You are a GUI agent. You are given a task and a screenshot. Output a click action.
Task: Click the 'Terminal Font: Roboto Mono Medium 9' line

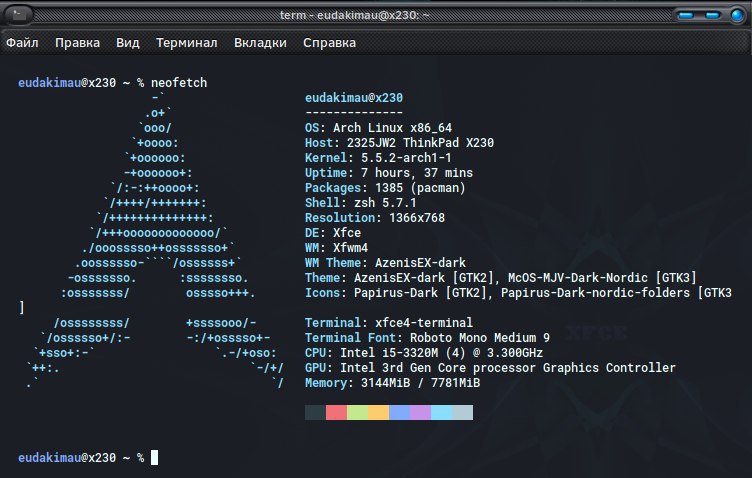point(427,338)
